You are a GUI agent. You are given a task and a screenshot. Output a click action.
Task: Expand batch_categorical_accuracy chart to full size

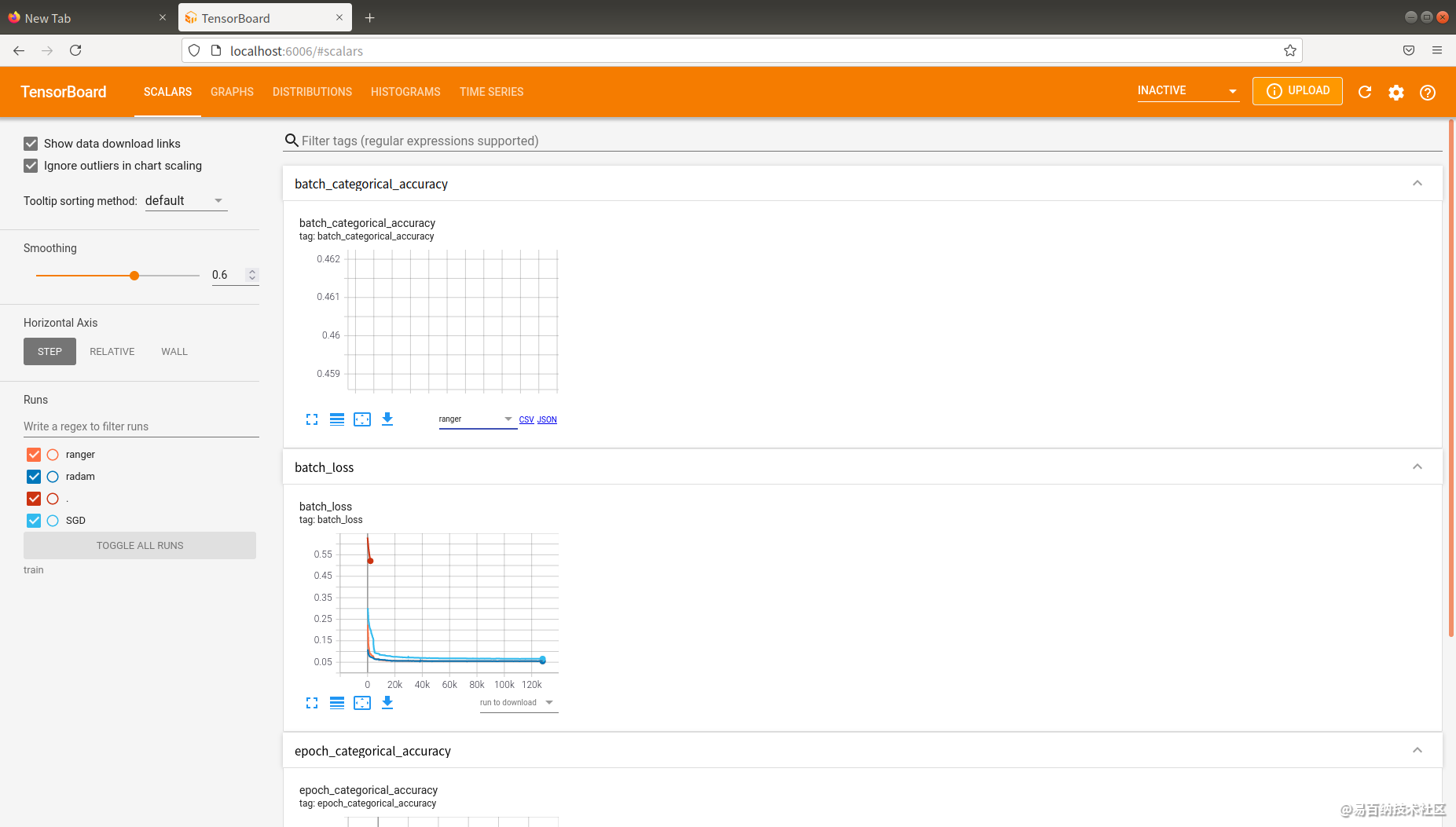point(312,419)
